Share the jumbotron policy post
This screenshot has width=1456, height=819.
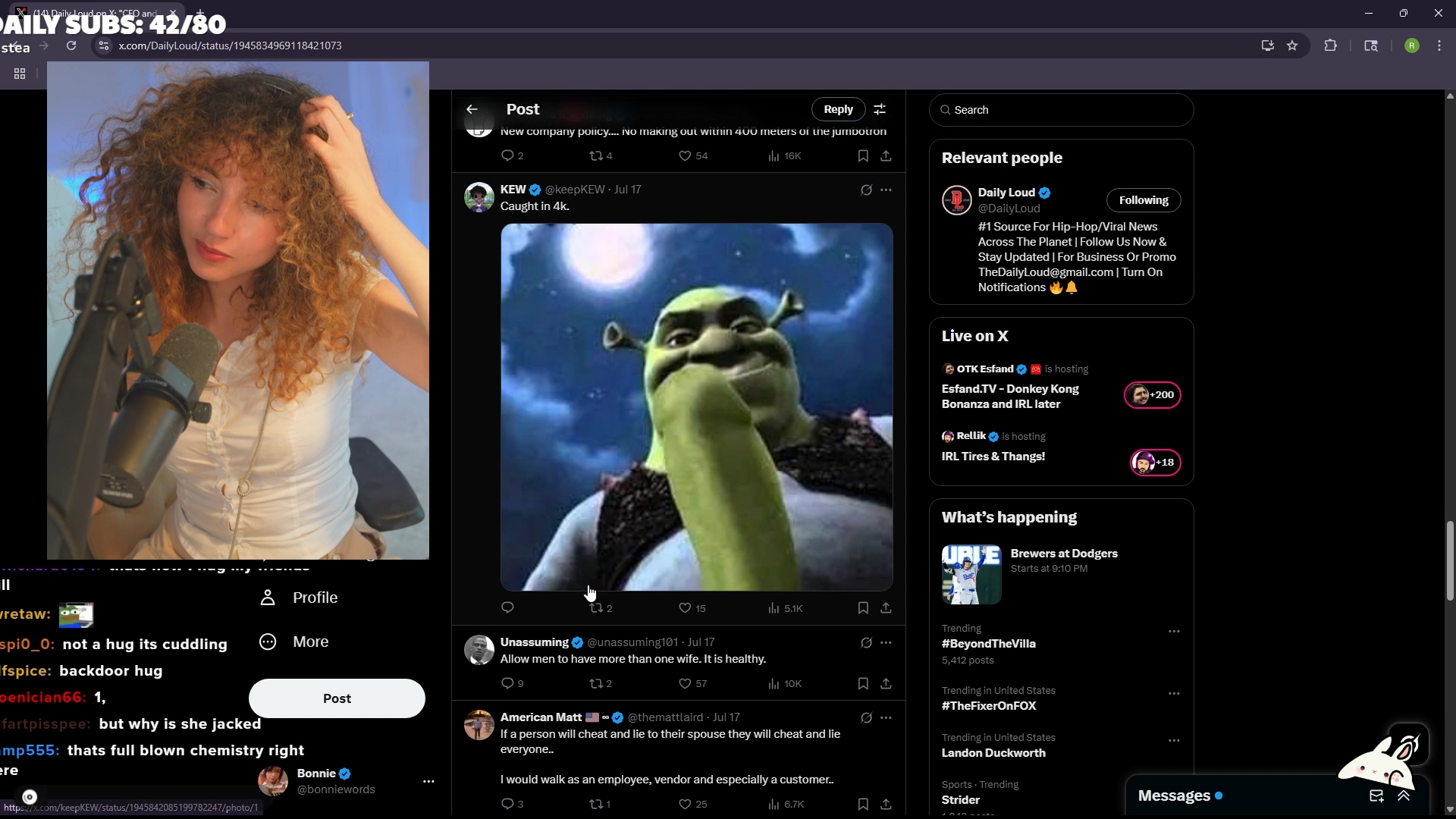click(x=886, y=155)
